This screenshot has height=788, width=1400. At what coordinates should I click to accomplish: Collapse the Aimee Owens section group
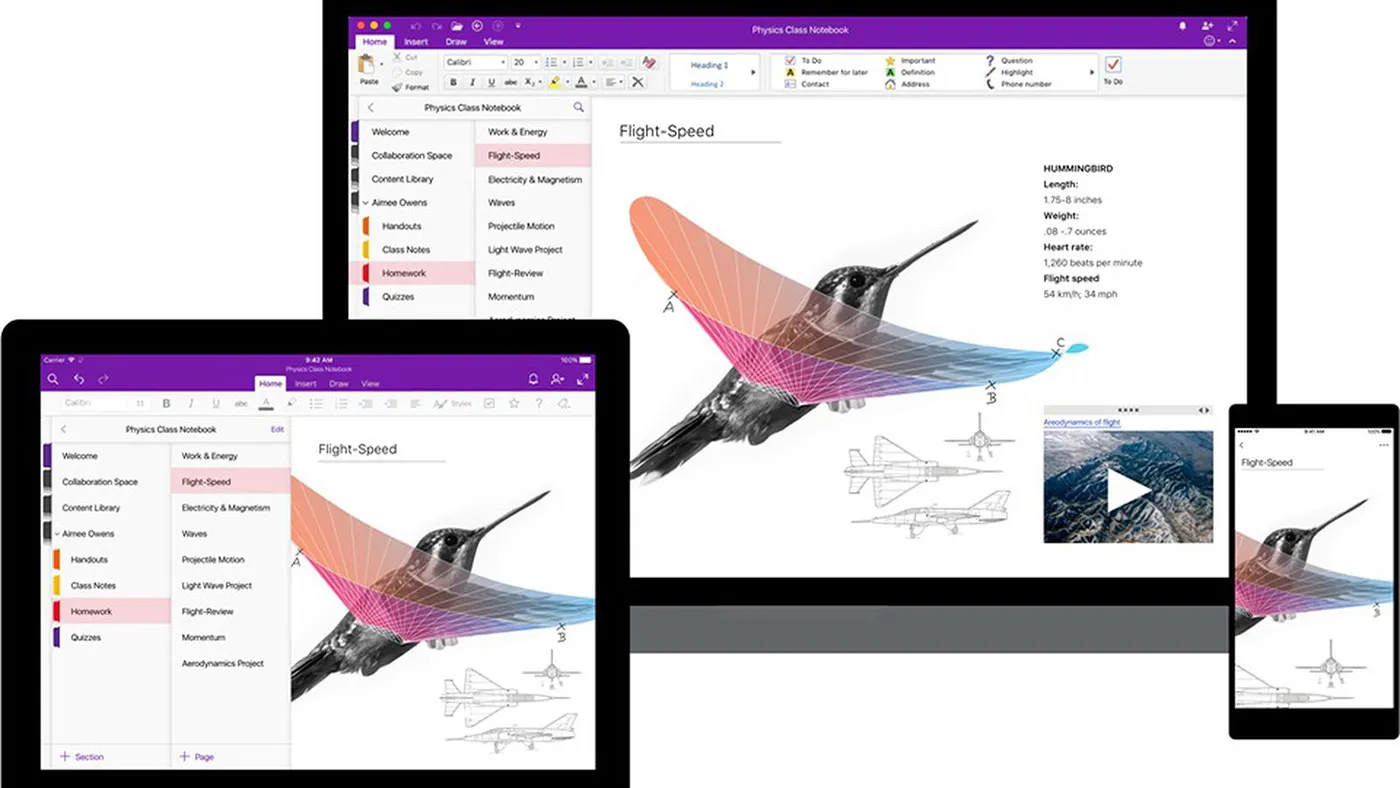point(366,202)
